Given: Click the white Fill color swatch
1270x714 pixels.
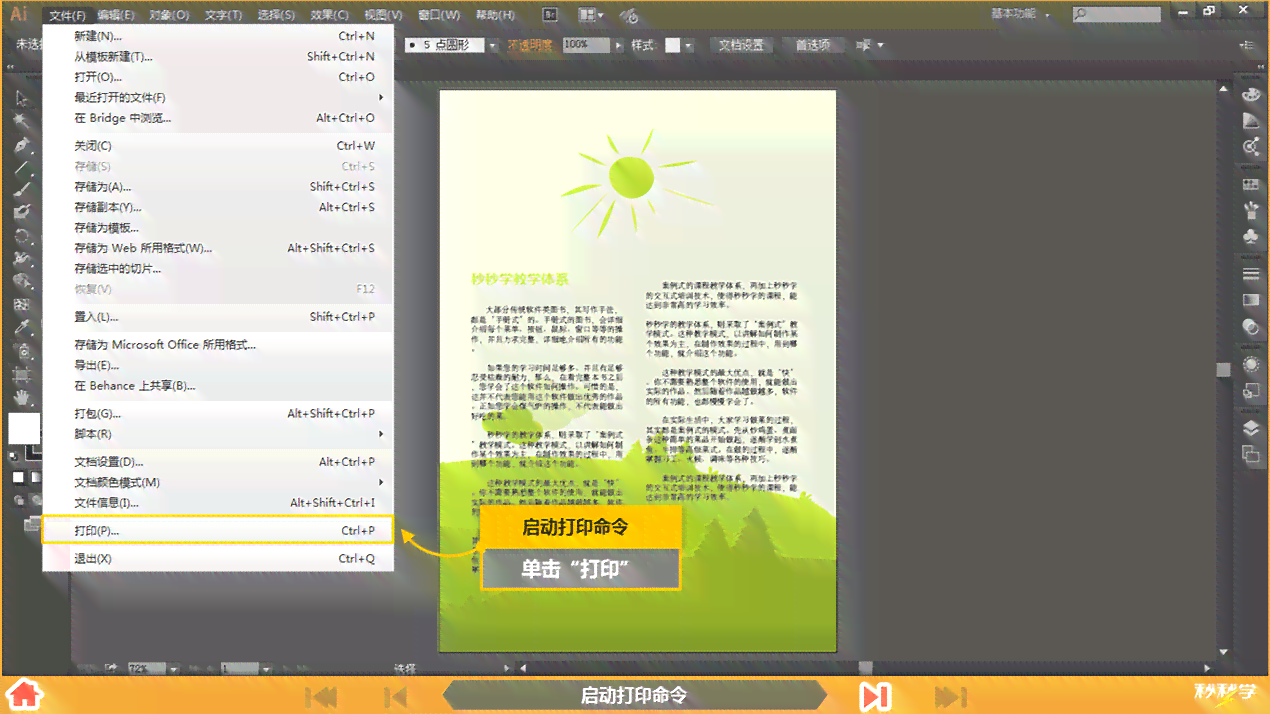Looking at the screenshot, I should (24, 428).
